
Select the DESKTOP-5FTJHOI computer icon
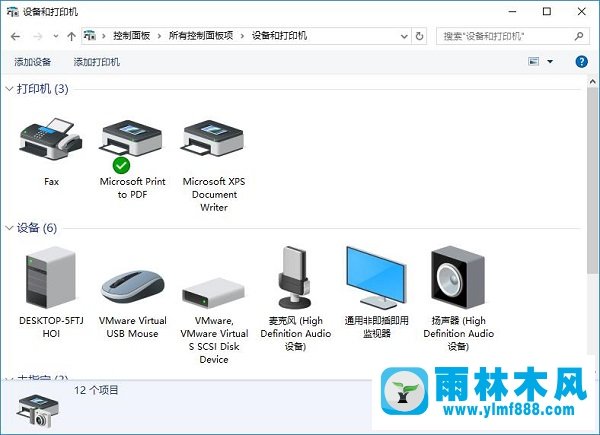[x=50, y=278]
